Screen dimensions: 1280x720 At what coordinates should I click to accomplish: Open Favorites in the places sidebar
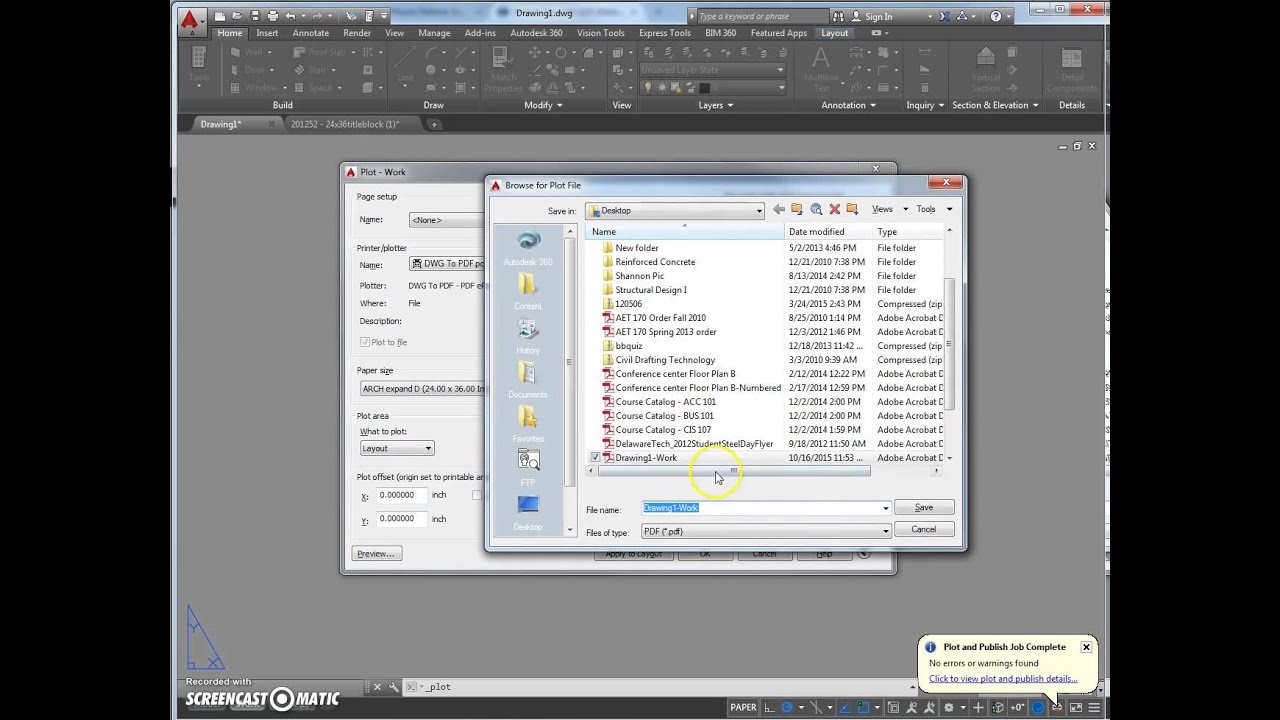point(528,424)
